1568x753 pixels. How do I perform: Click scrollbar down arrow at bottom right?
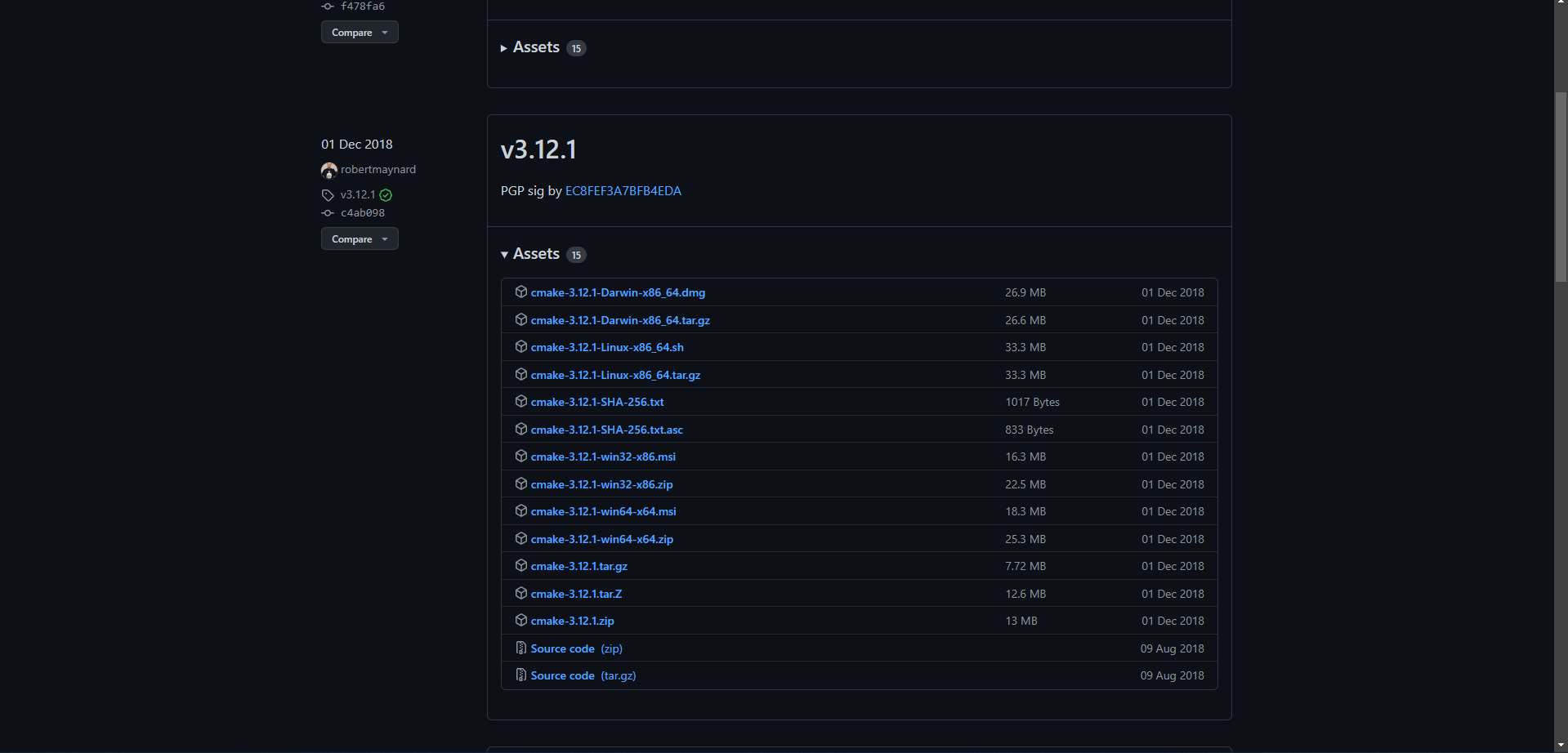click(x=1561, y=745)
